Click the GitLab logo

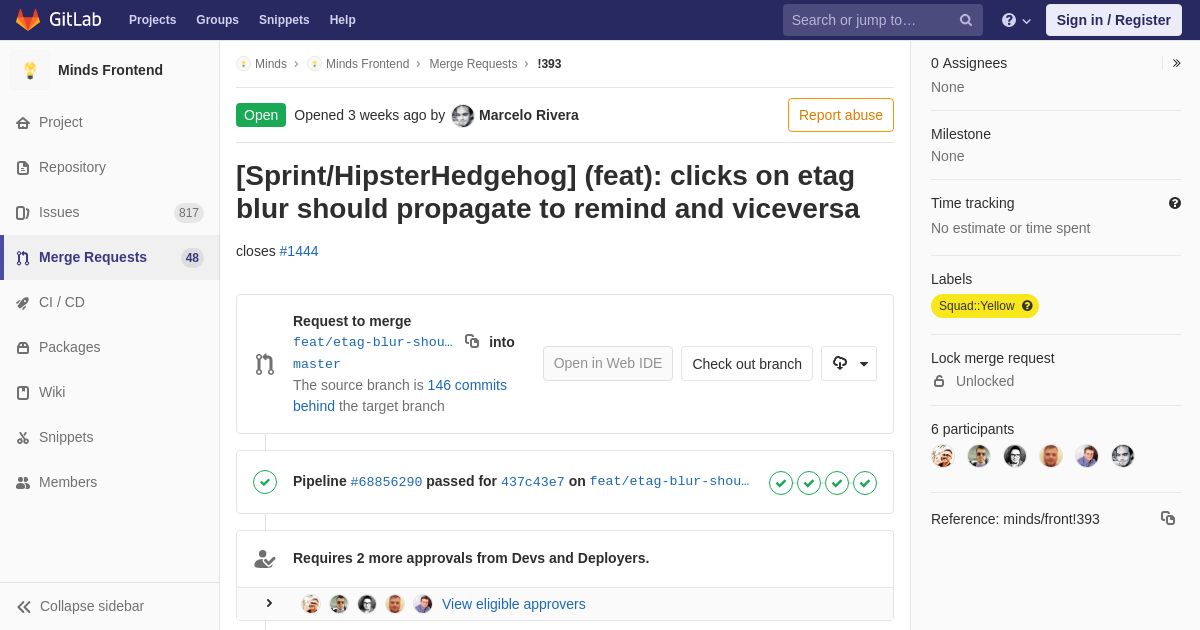[57, 20]
